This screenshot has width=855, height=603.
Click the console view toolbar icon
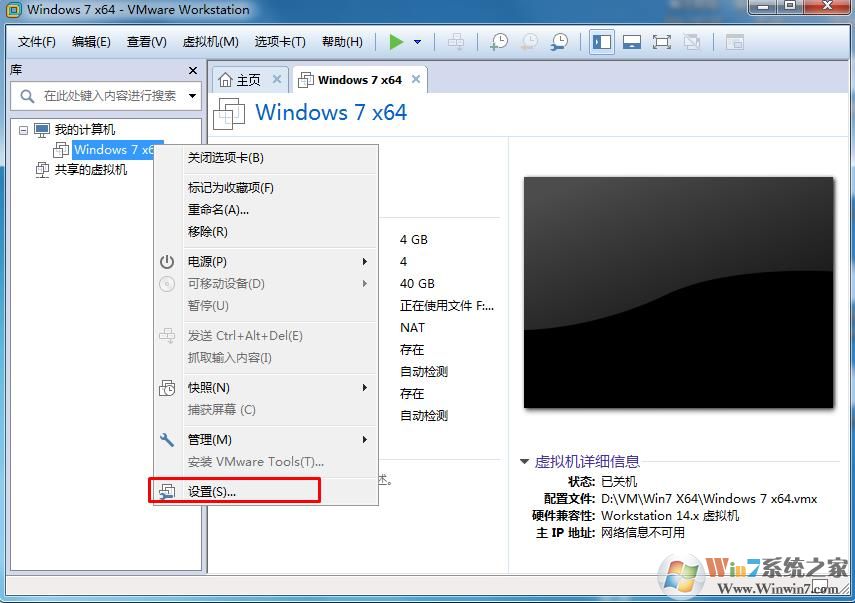[734, 42]
